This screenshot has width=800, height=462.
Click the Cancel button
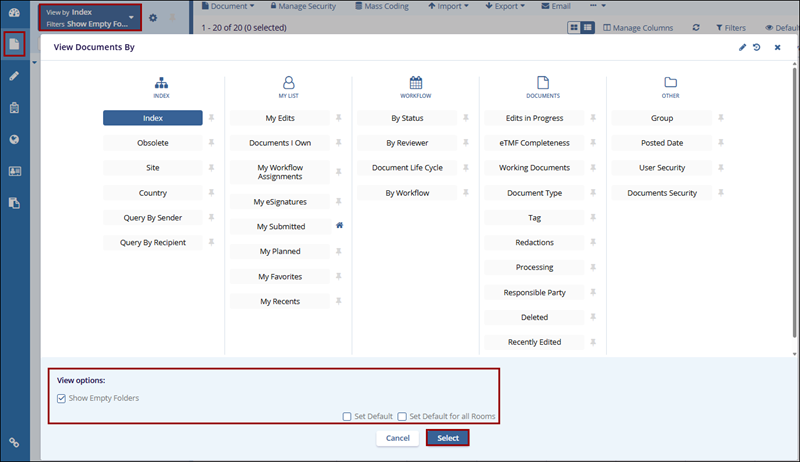click(x=397, y=438)
